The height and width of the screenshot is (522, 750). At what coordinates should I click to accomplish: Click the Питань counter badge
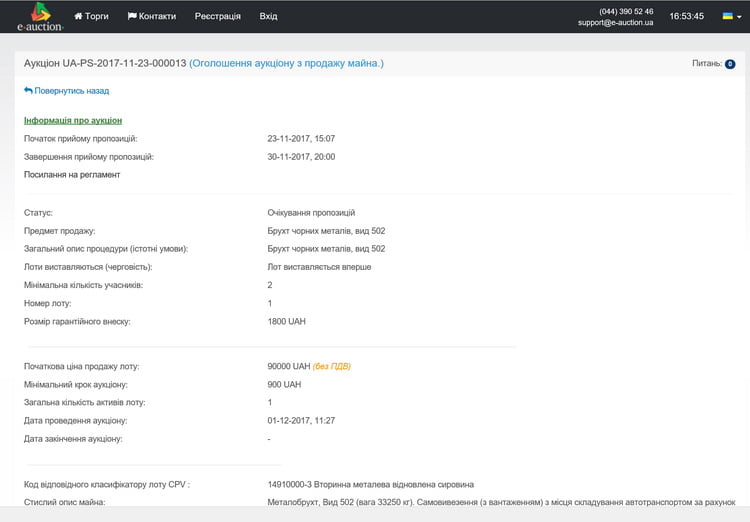point(730,64)
